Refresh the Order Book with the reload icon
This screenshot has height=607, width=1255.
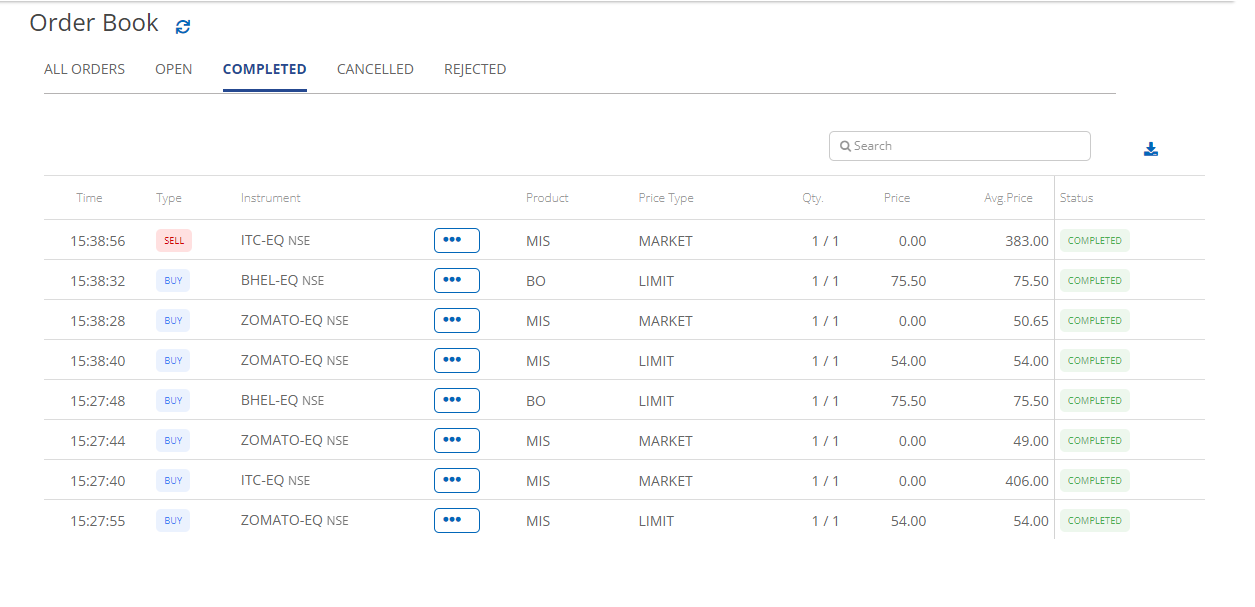click(182, 27)
